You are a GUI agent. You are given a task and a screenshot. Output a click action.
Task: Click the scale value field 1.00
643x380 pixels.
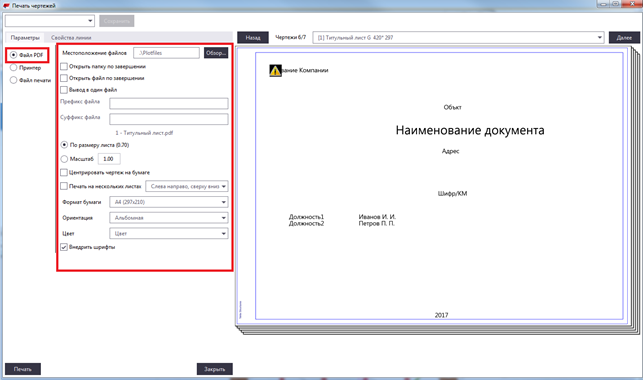109,159
